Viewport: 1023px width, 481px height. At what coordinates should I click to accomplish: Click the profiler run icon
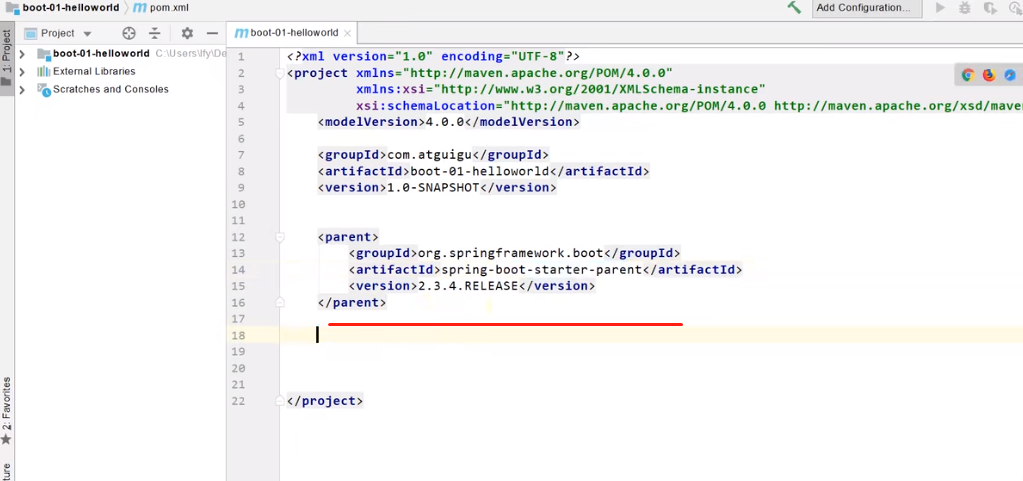coord(1016,8)
